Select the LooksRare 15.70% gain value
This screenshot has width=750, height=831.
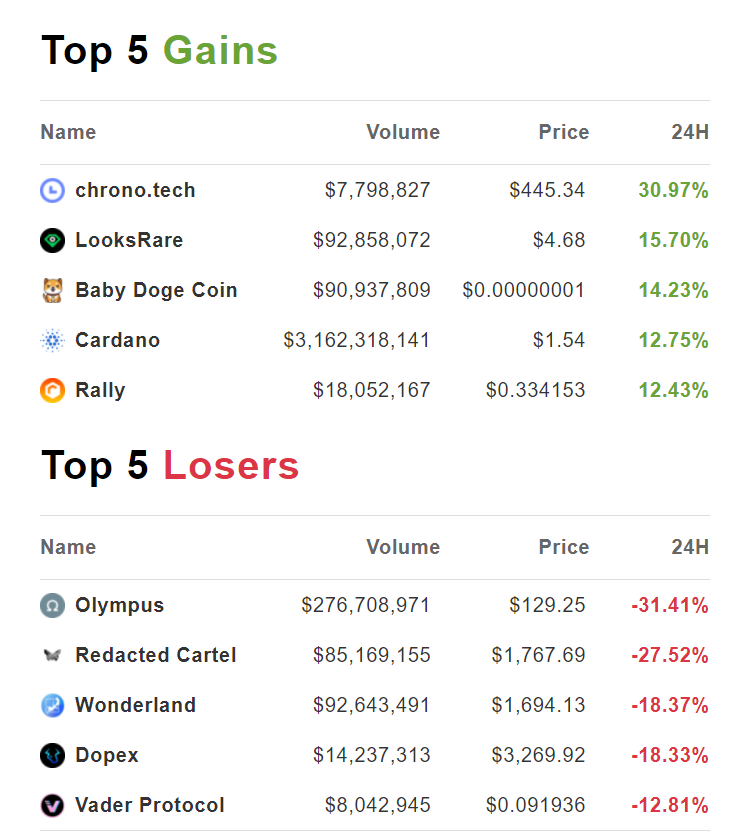click(x=674, y=240)
